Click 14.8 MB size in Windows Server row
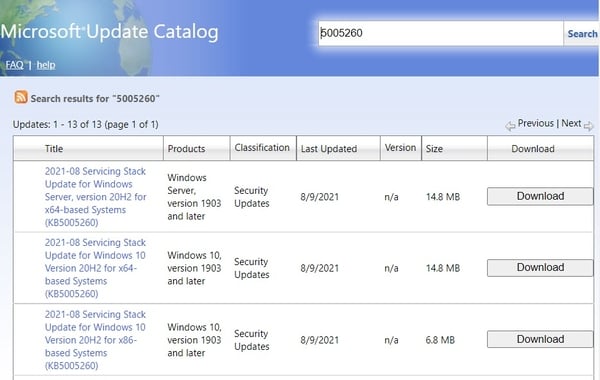Viewport: 600px width, 380px height. coord(443,197)
